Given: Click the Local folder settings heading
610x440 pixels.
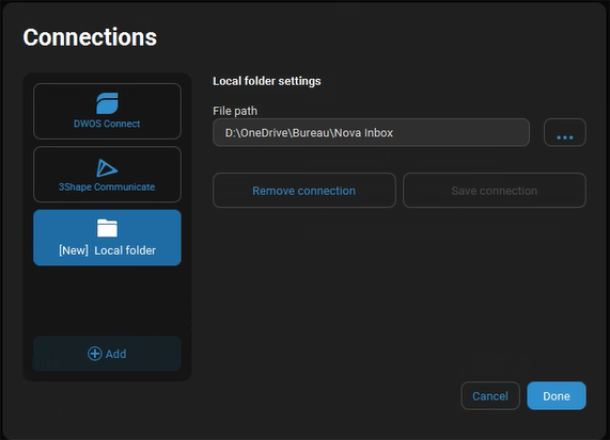Looking at the screenshot, I should 267,81.
